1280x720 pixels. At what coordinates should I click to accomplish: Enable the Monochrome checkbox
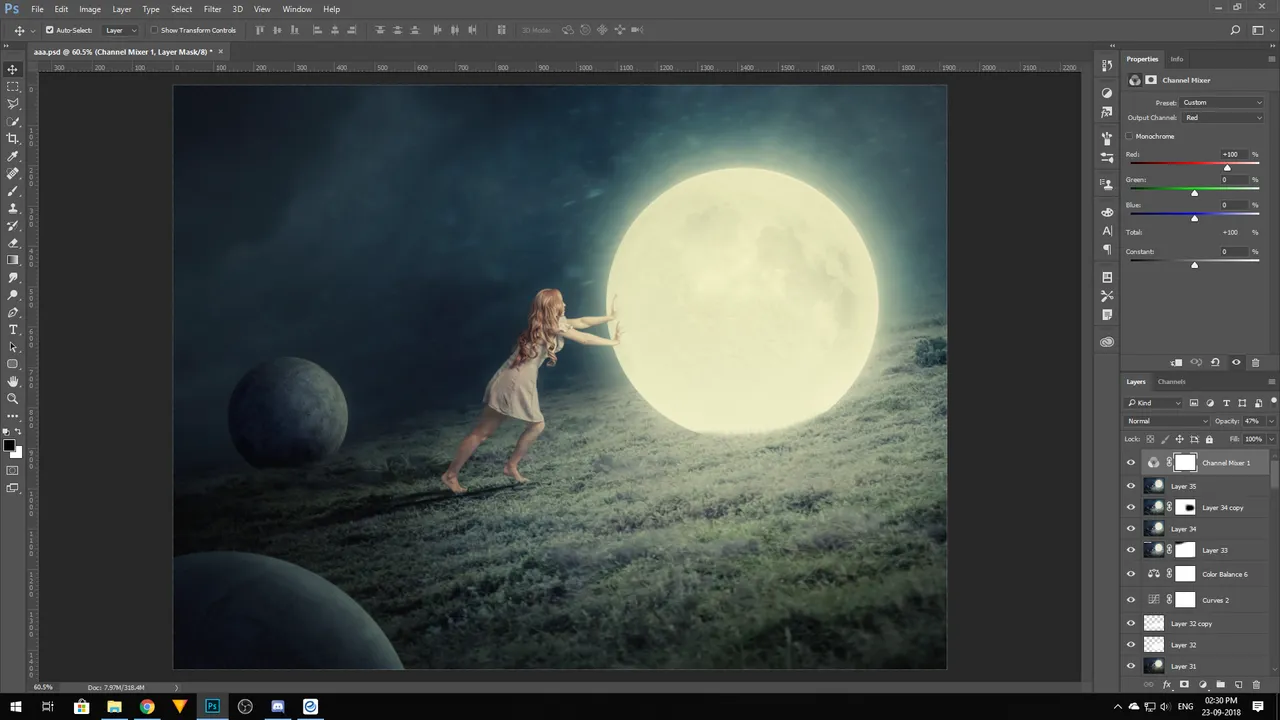coord(1130,136)
